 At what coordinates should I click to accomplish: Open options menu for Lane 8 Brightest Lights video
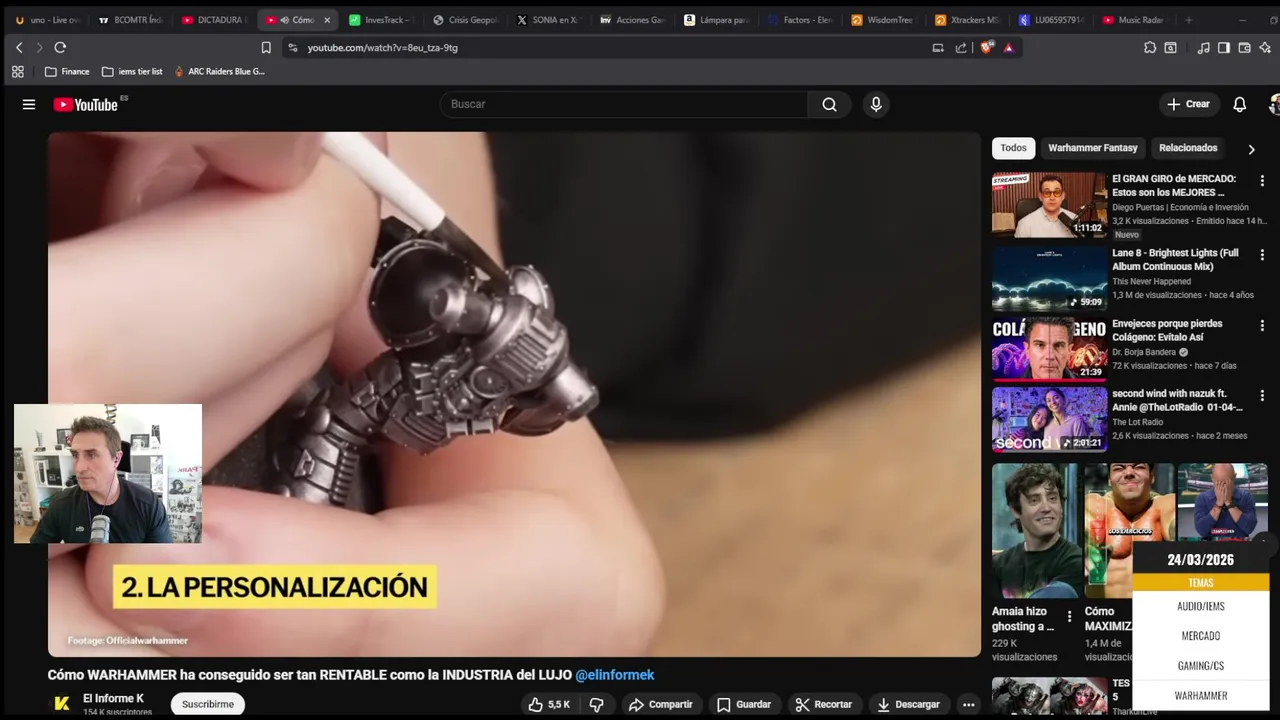tap(1262, 255)
